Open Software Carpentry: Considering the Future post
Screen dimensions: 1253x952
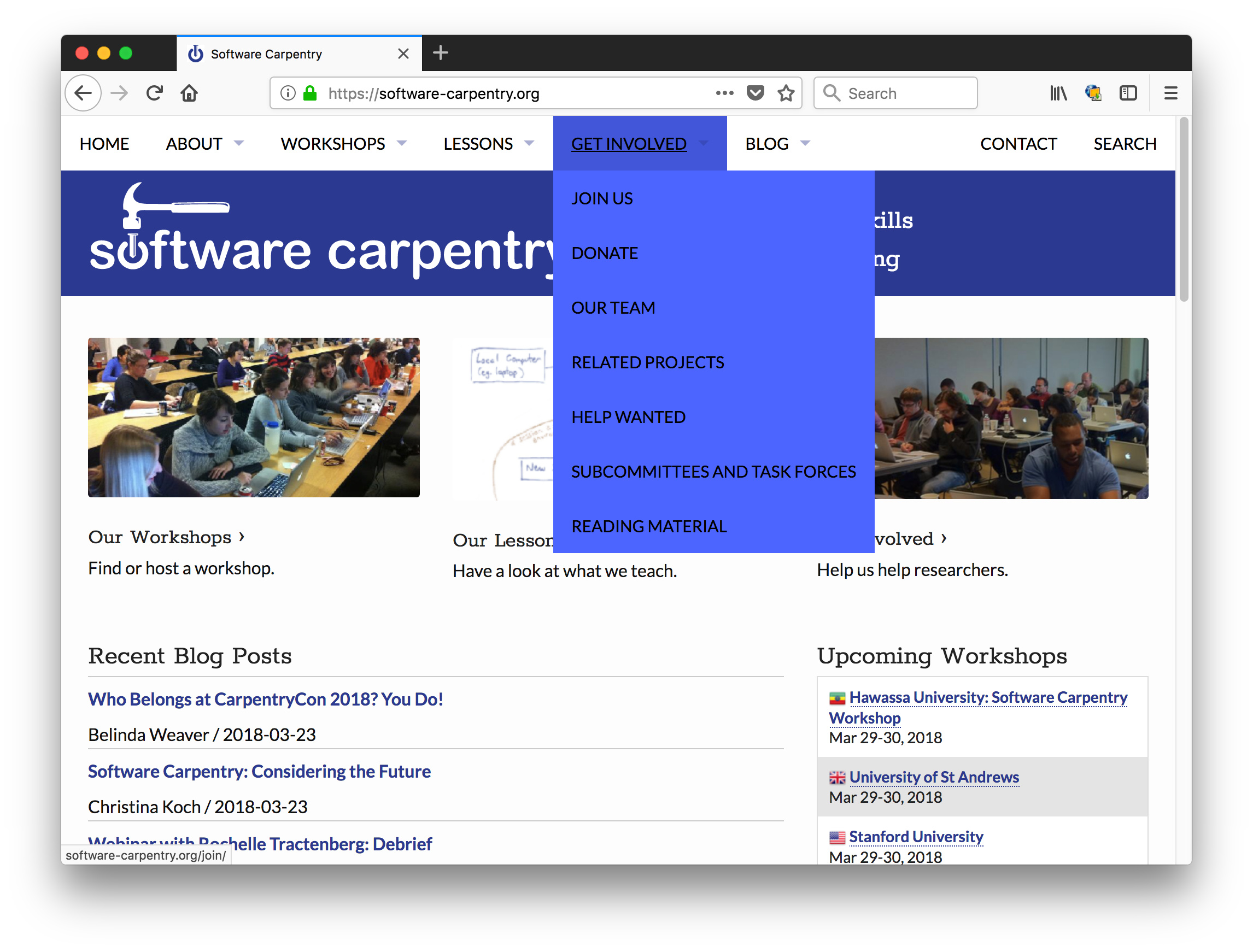click(x=259, y=771)
